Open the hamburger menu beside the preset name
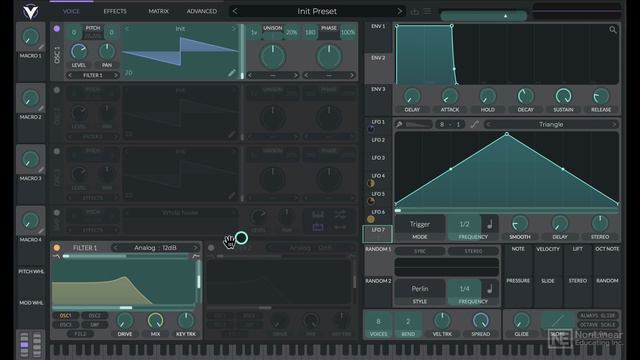The width and height of the screenshot is (640, 360). 427,11
